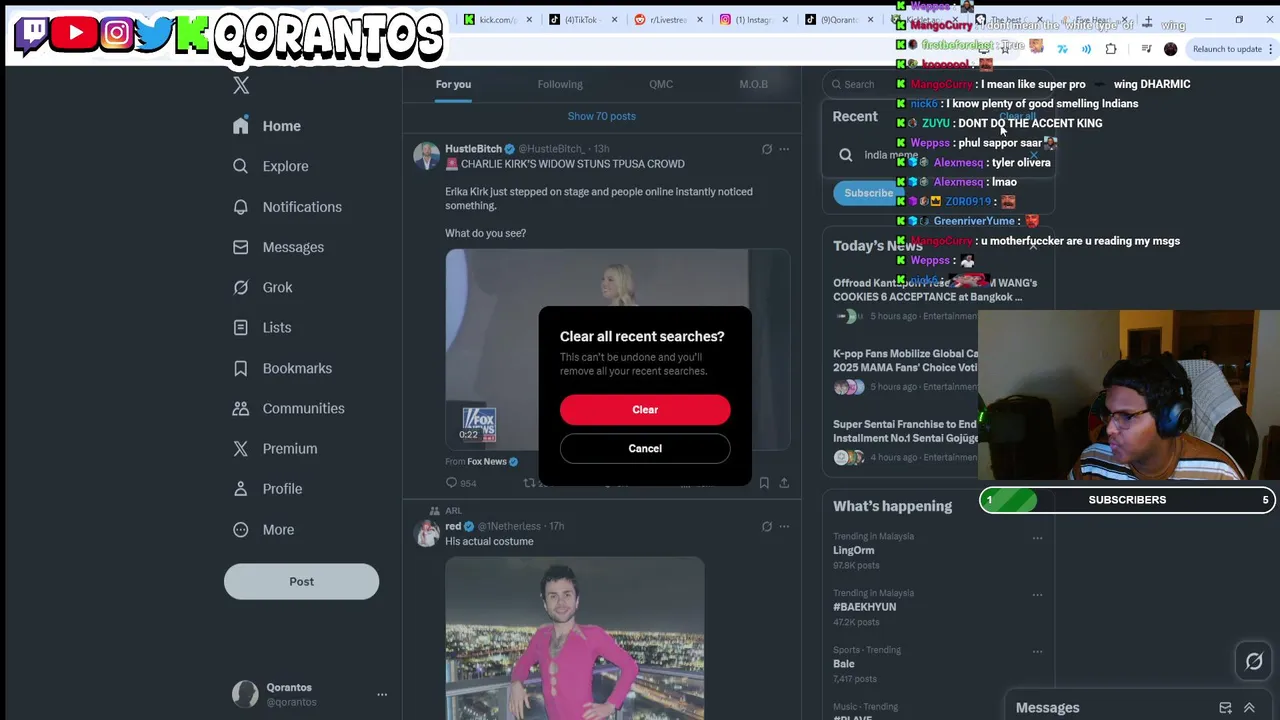
Task: Click Grok icon on red's post
Action: click(x=767, y=526)
